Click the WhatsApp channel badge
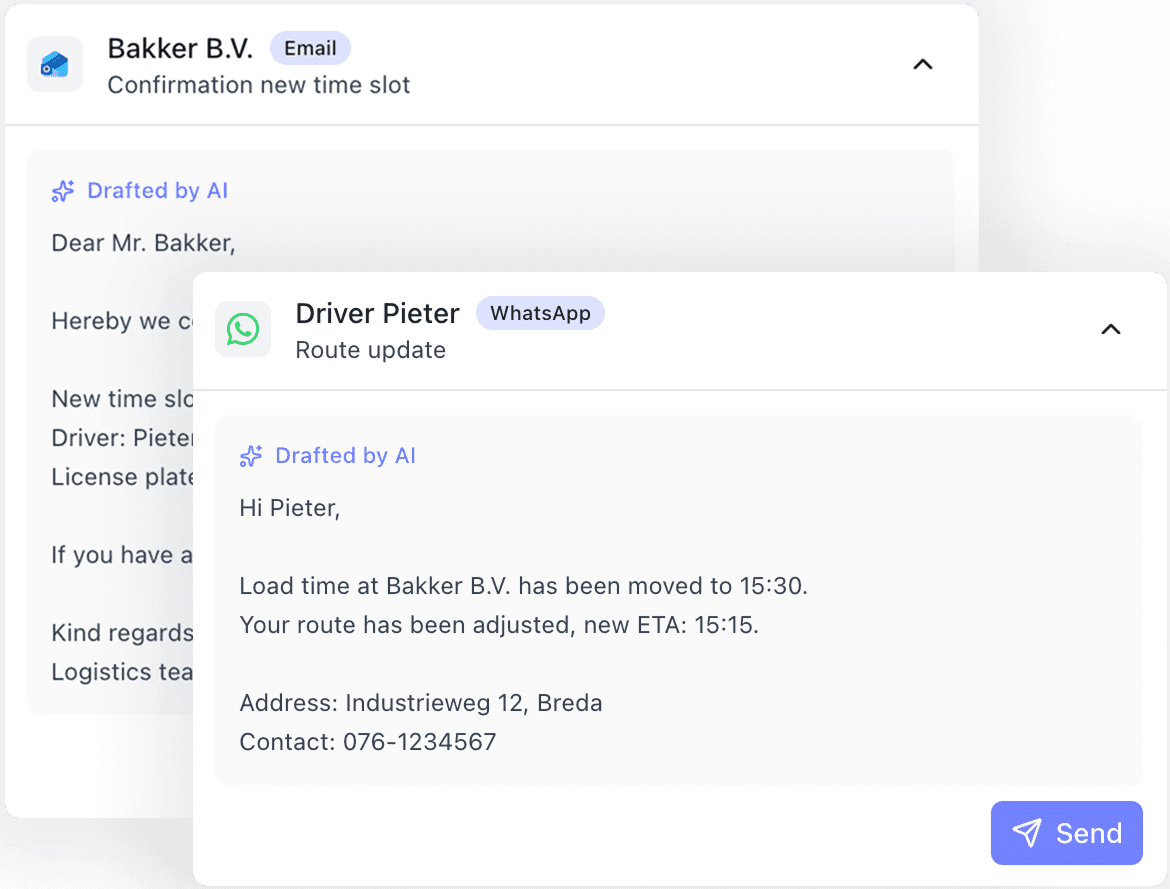The image size is (1170, 889). click(x=540, y=314)
